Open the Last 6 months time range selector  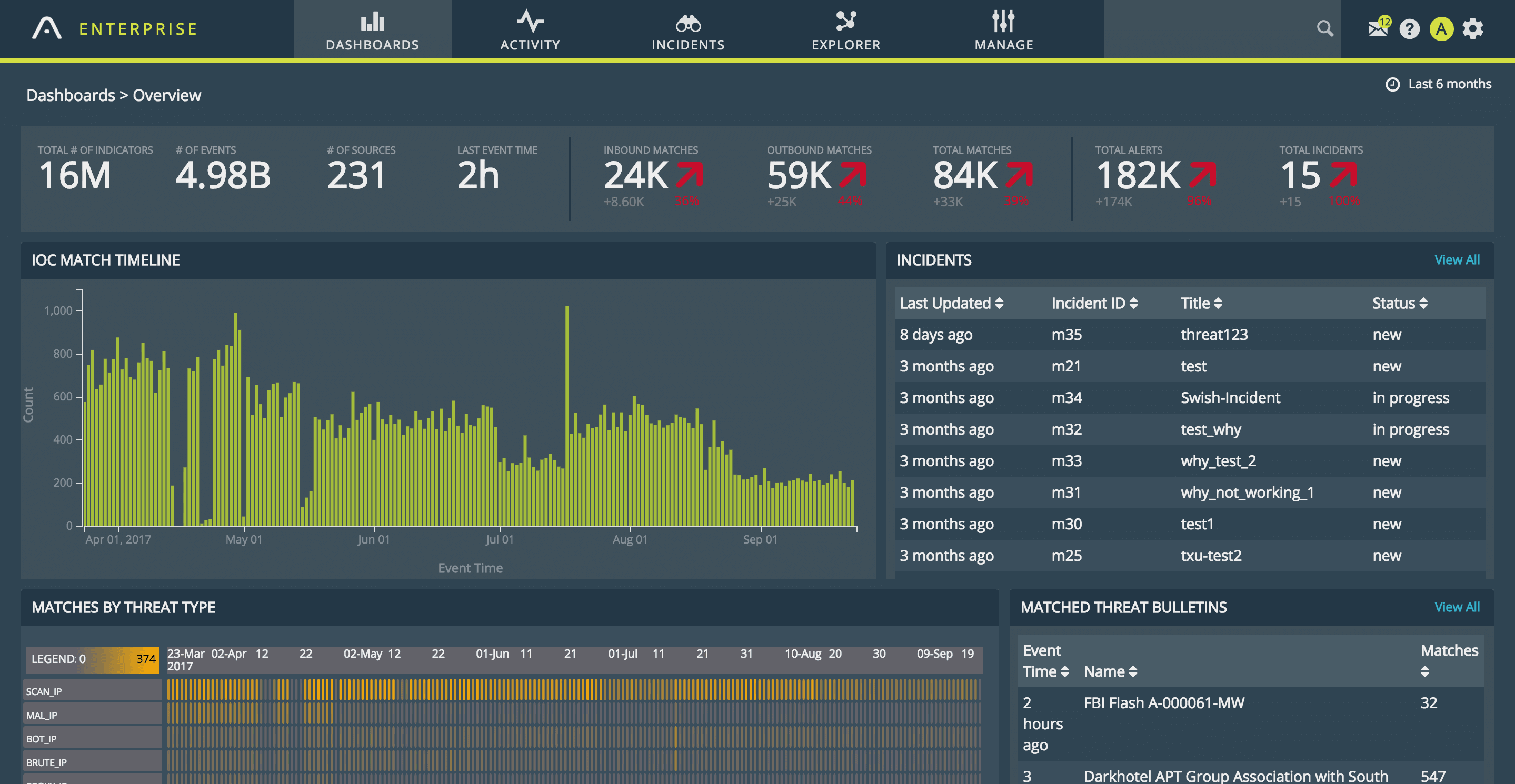[1439, 84]
